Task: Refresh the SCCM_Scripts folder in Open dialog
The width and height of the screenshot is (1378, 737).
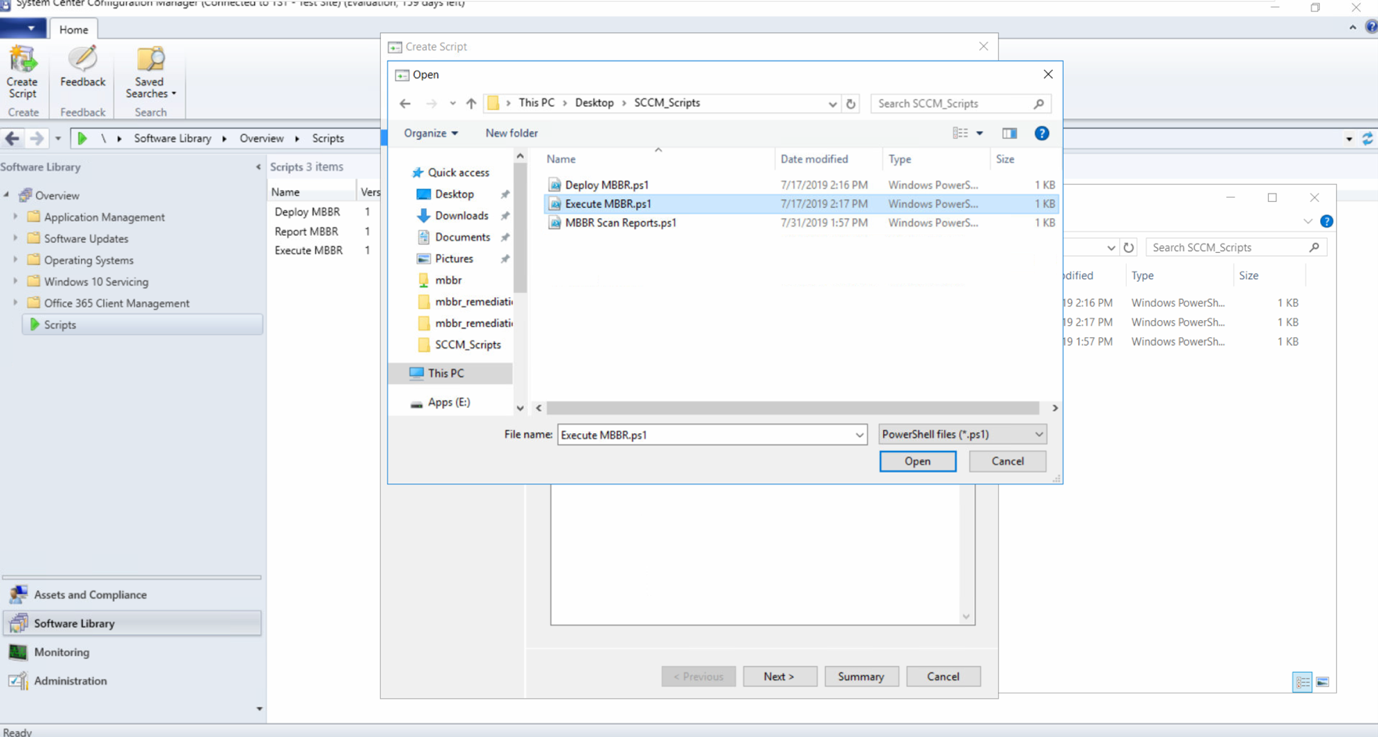Action: (x=851, y=103)
